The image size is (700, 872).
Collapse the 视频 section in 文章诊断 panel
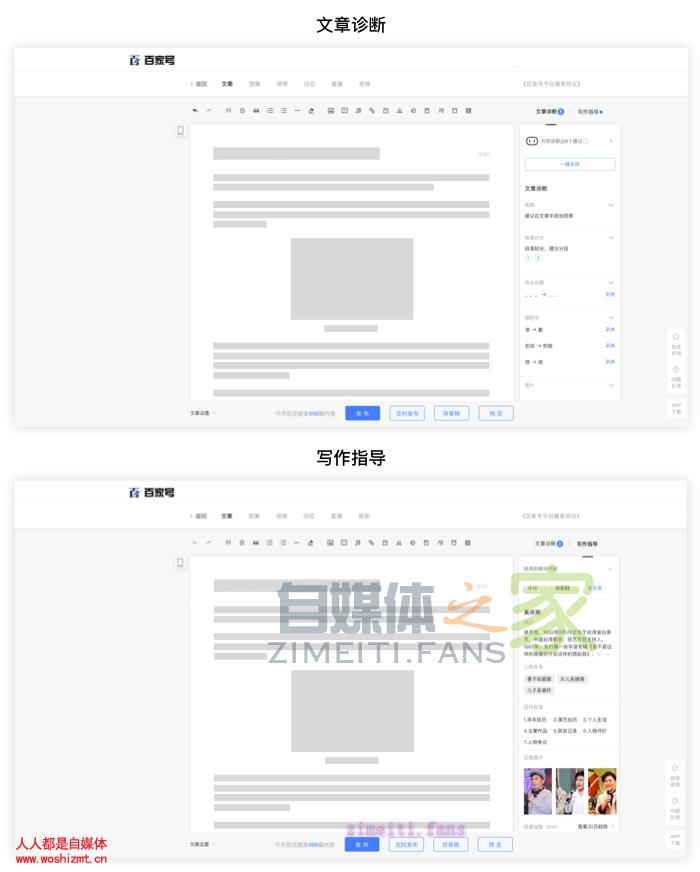tap(611, 205)
